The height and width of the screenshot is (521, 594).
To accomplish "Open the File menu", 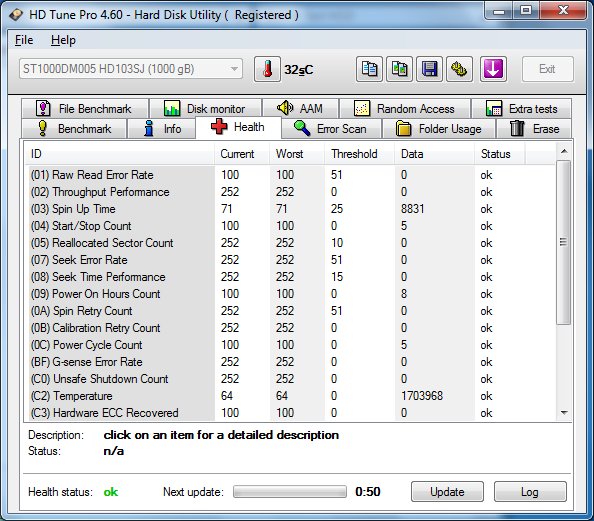I will click(x=24, y=40).
